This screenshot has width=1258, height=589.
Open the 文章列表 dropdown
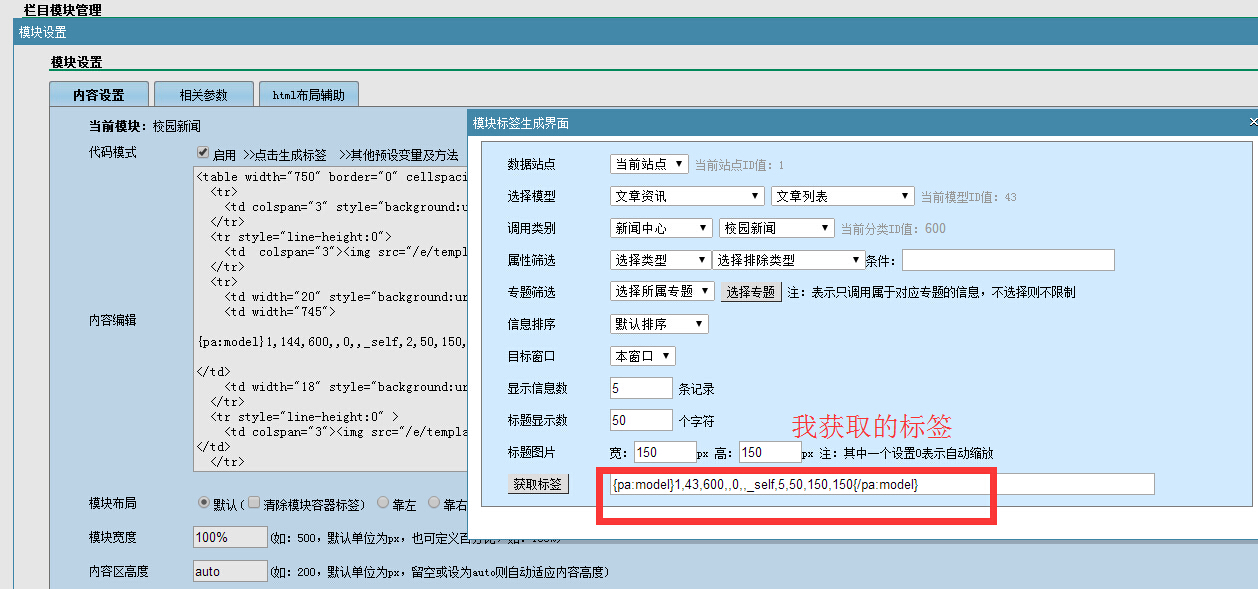click(842, 196)
